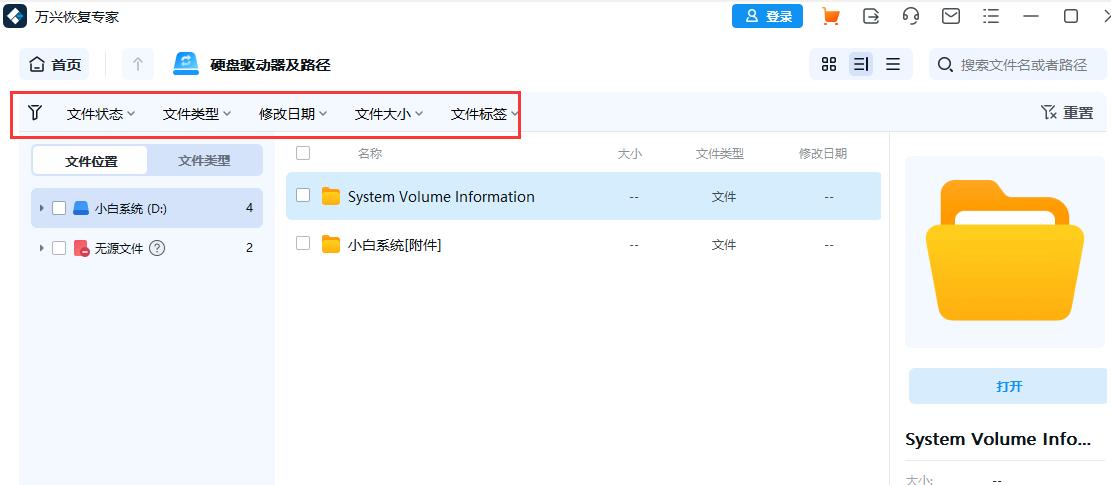Click the count 2 beside 无源文件
Viewport: 1111px width, 485px height.
click(249, 248)
